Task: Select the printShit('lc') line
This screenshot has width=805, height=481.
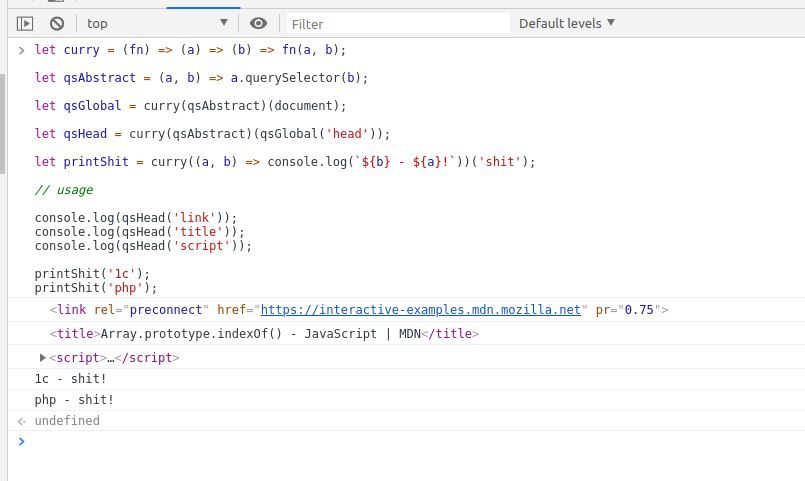Action: click(x=92, y=274)
